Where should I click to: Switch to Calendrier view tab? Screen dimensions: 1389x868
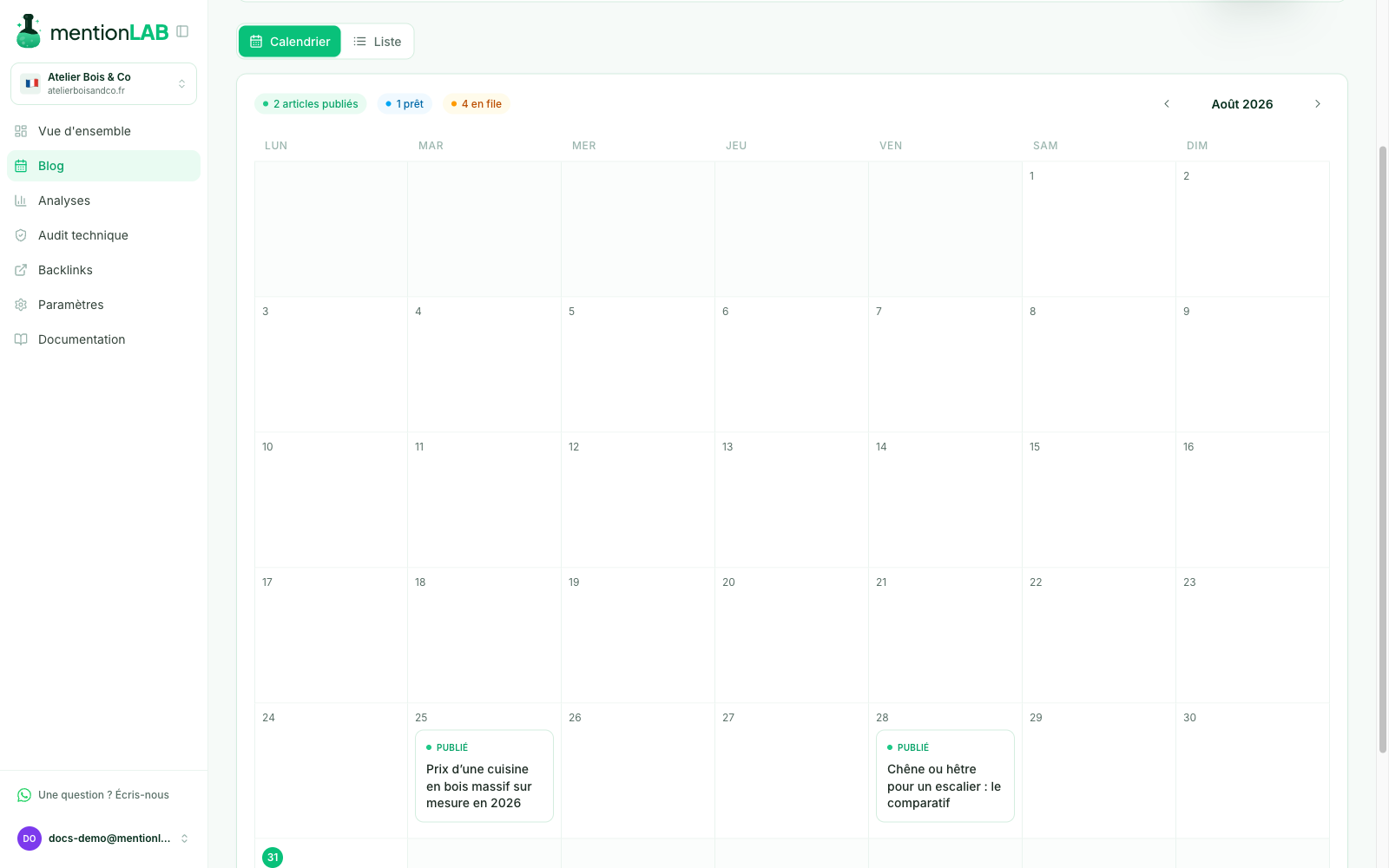point(290,42)
